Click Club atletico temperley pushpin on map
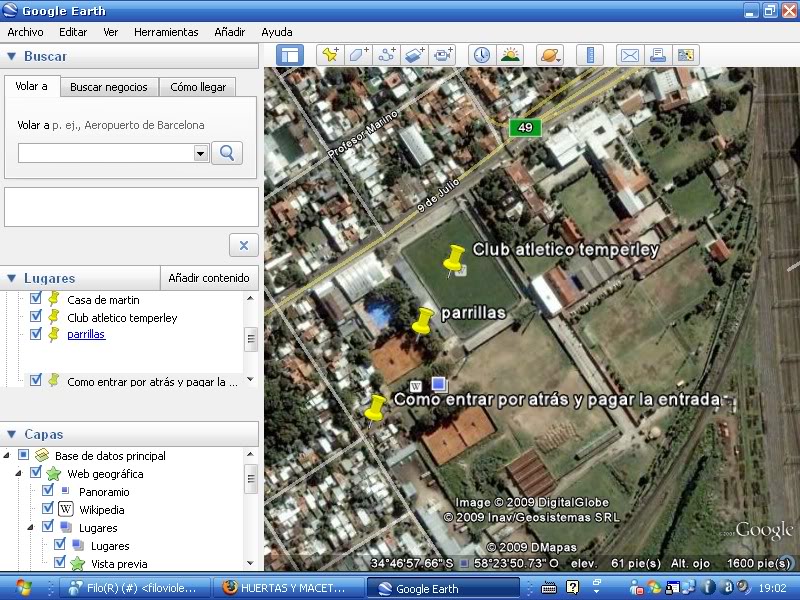The height and width of the screenshot is (600, 800). pyautogui.click(x=453, y=259)
